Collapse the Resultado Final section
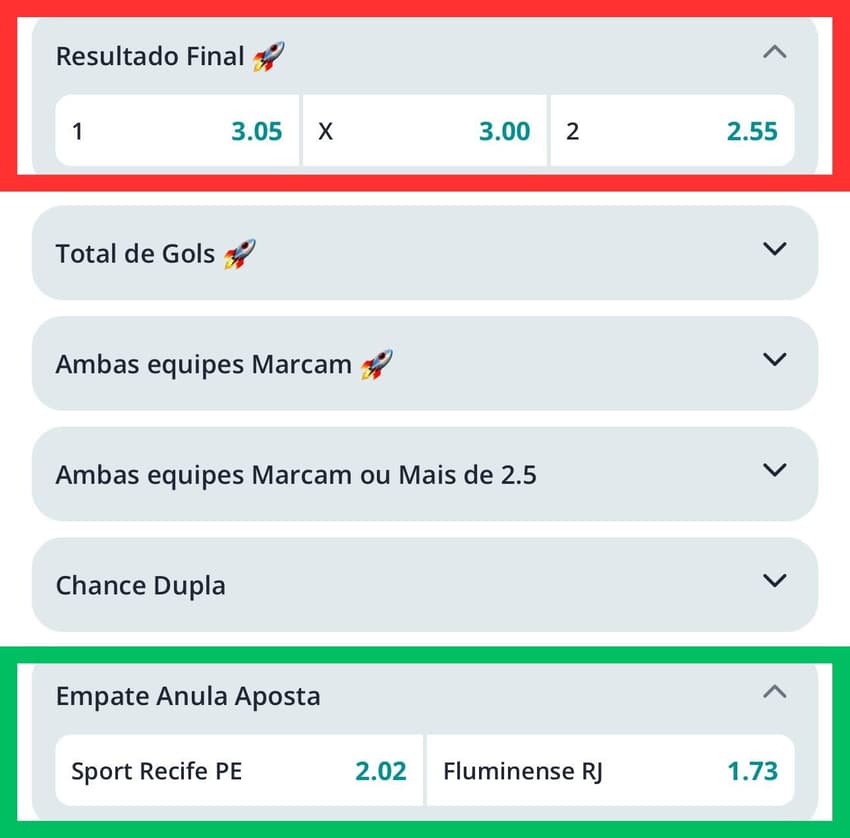This screenshot has height=838, width=850. pos(776,52)
